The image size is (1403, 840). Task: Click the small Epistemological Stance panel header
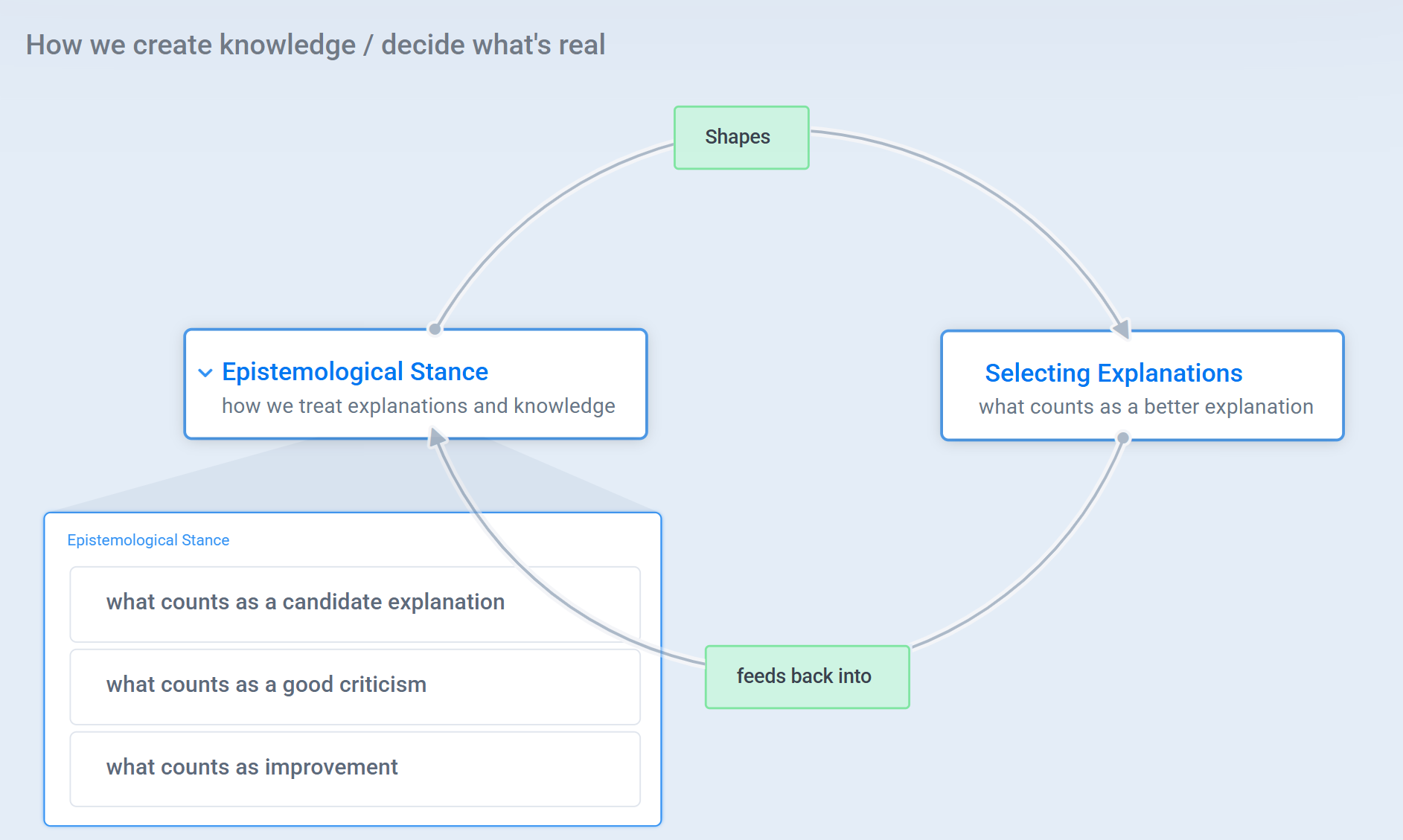tap(148, 540)
